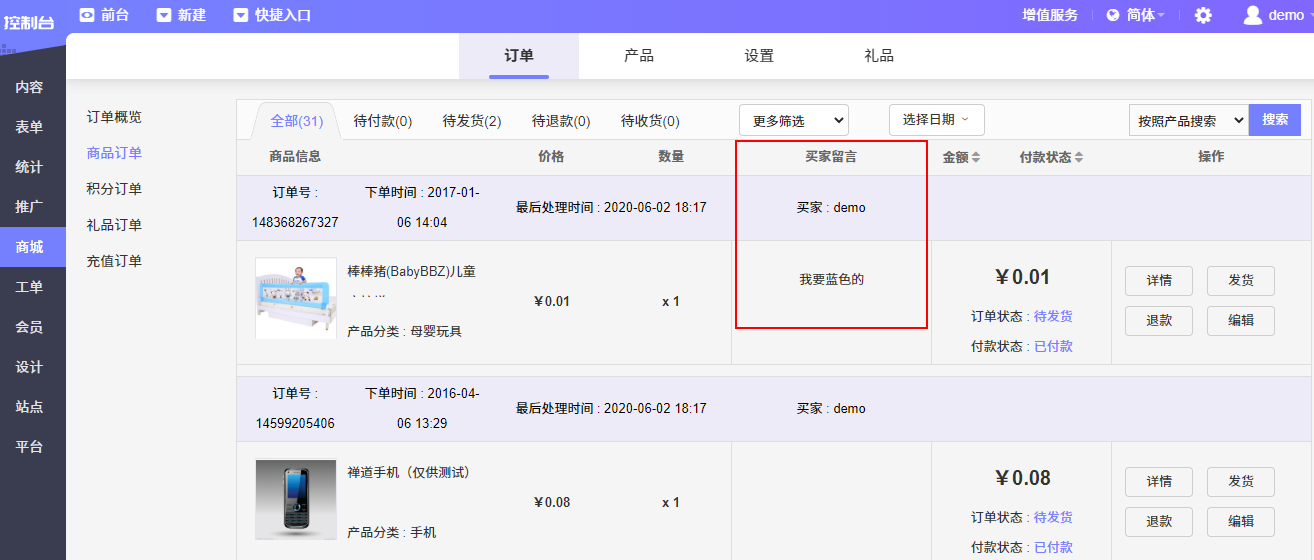The width and height of the screenshot is (1314, 560).
Task: Open 订单概览 submenu item
Action: 114,117
